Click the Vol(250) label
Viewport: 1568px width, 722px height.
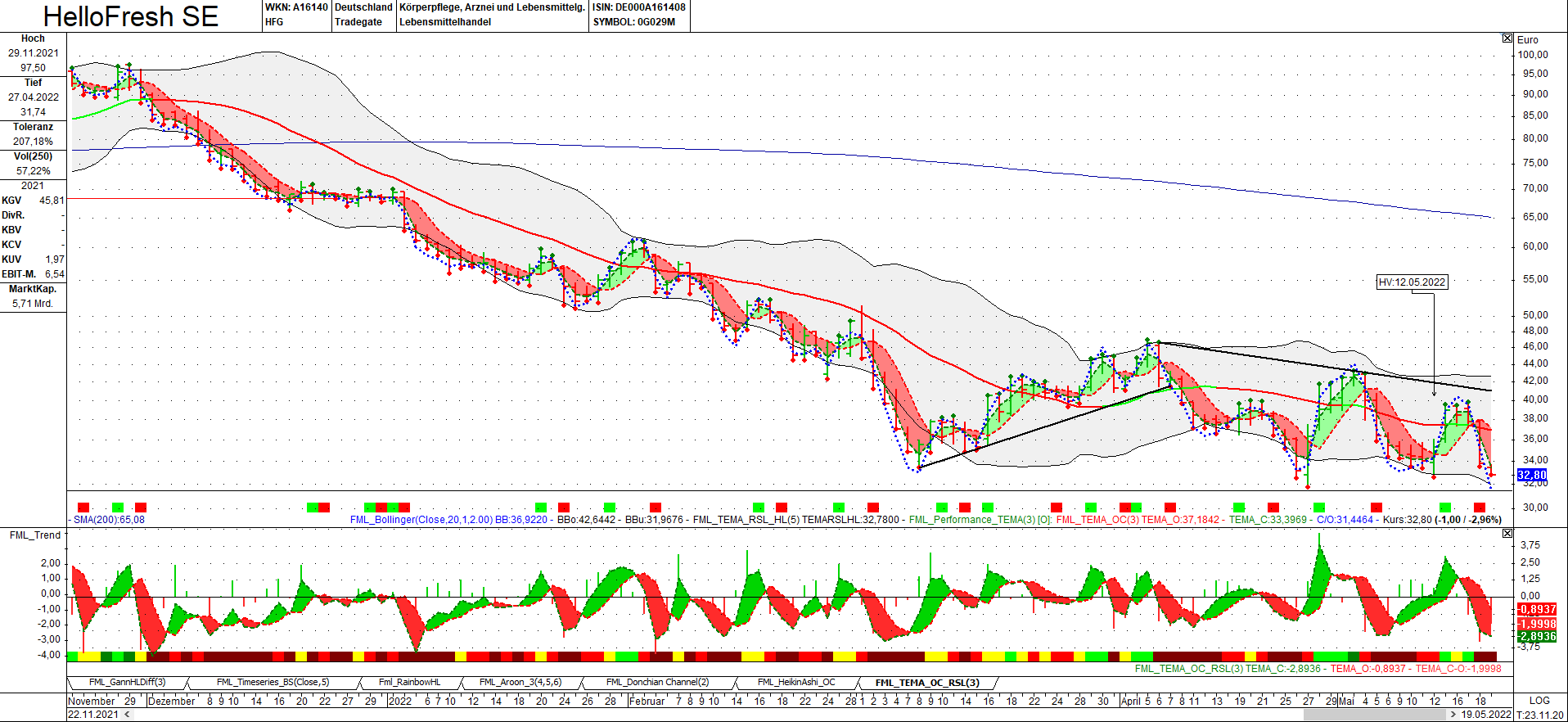(33, 156)
